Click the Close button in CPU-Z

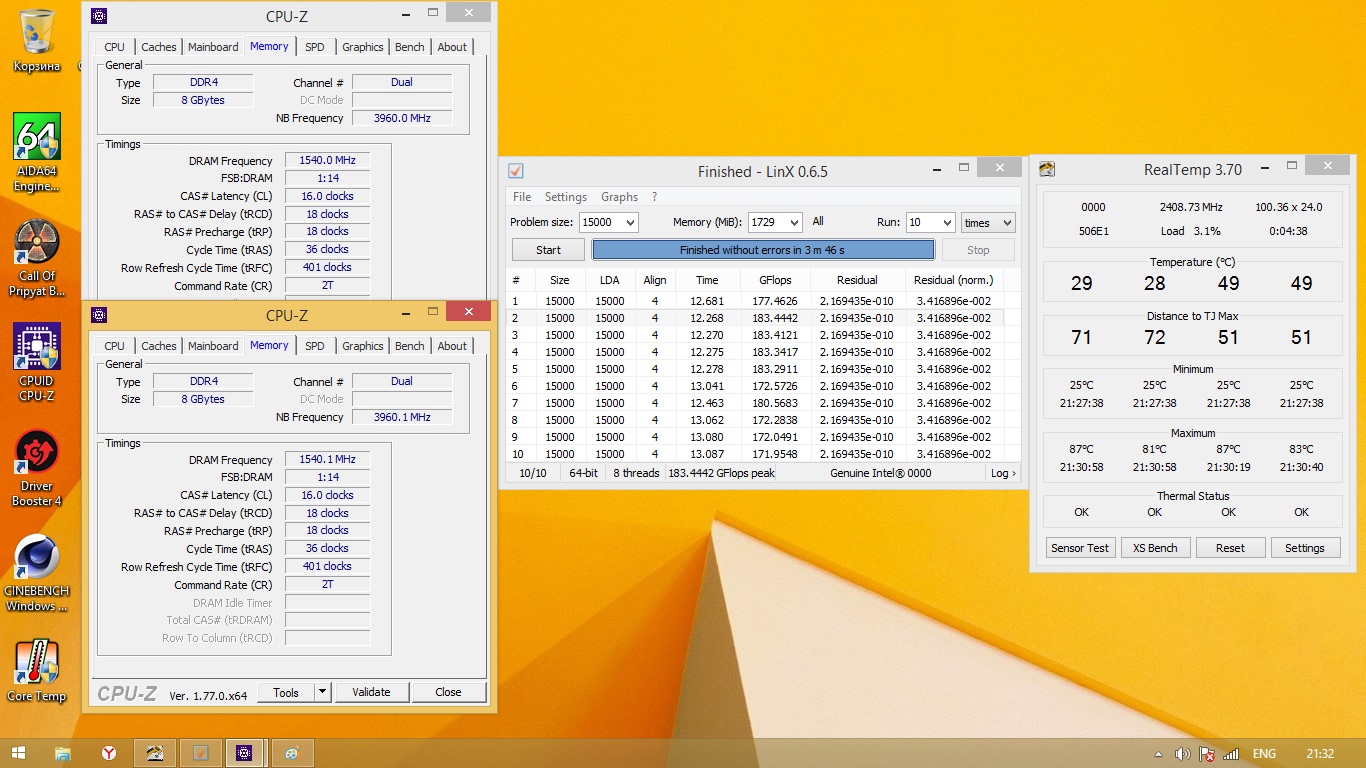click(x=448, y=692)
